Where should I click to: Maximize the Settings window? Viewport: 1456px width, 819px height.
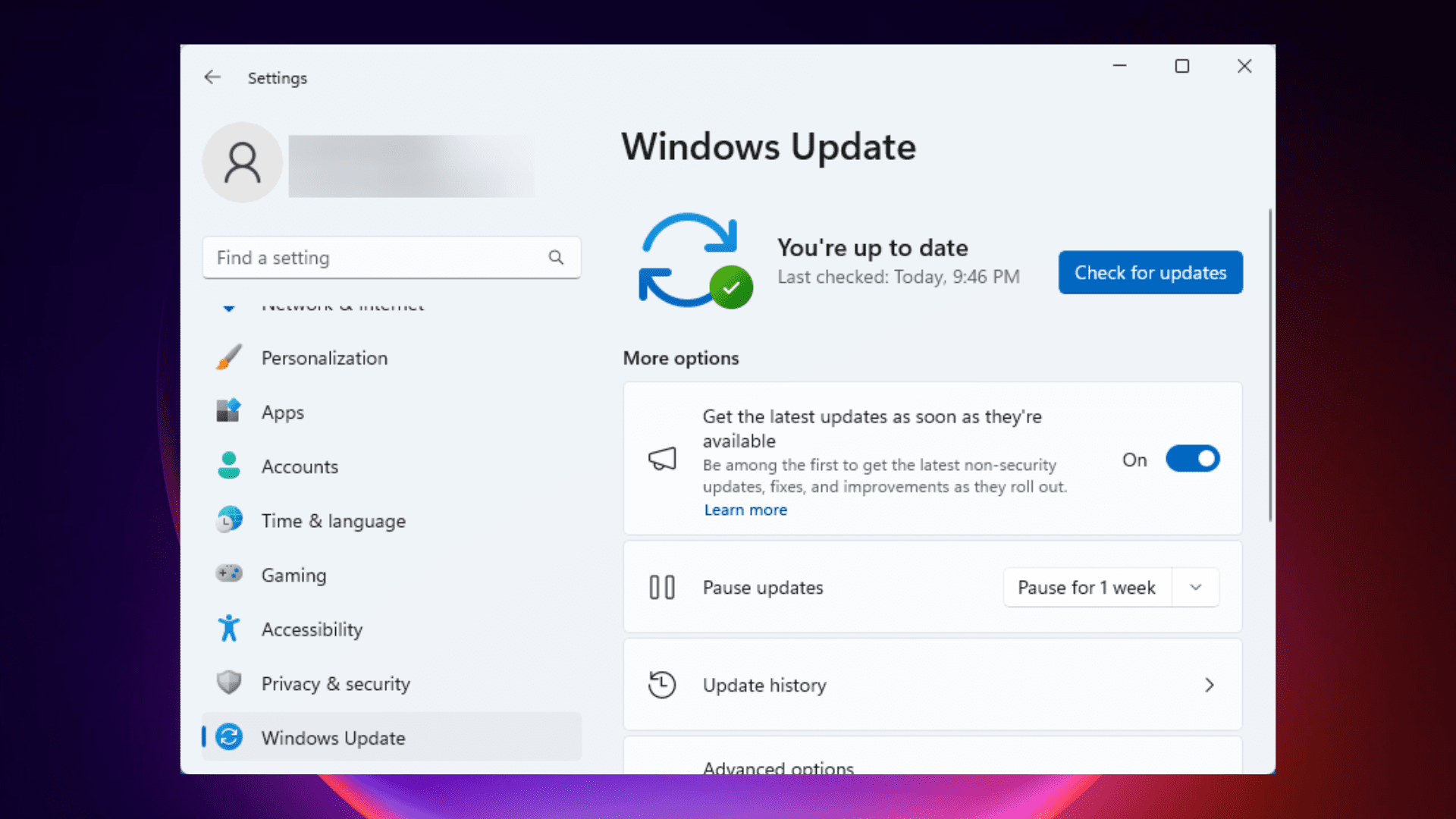tap(1182, 66)
